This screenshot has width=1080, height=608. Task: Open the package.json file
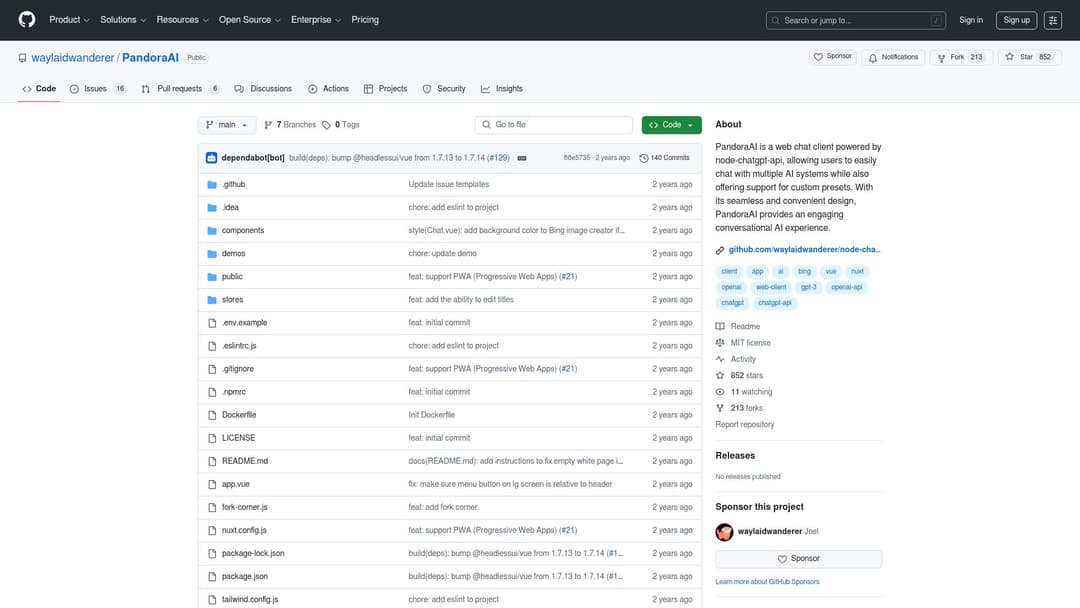[245, 576]
